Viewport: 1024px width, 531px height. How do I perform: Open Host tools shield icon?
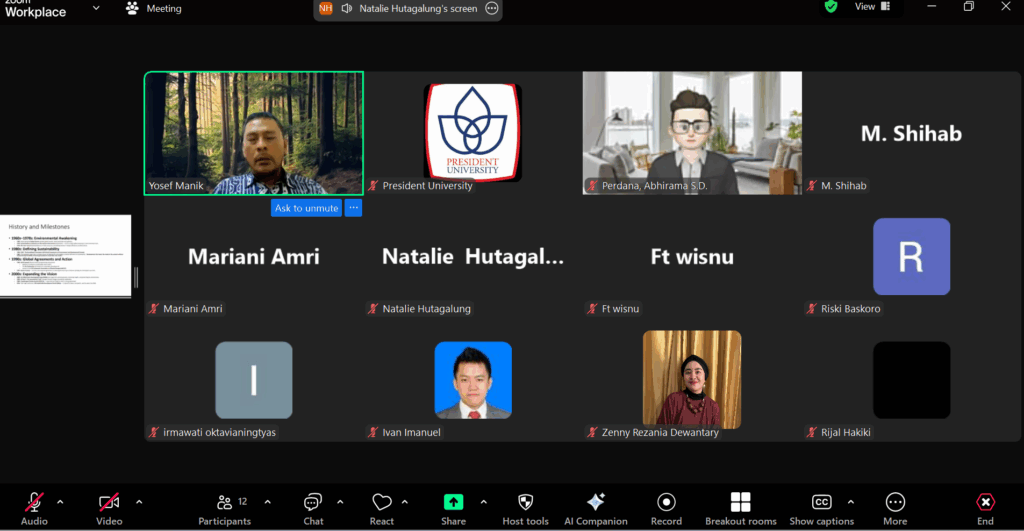pyautogui.click(x=525, y=507)
